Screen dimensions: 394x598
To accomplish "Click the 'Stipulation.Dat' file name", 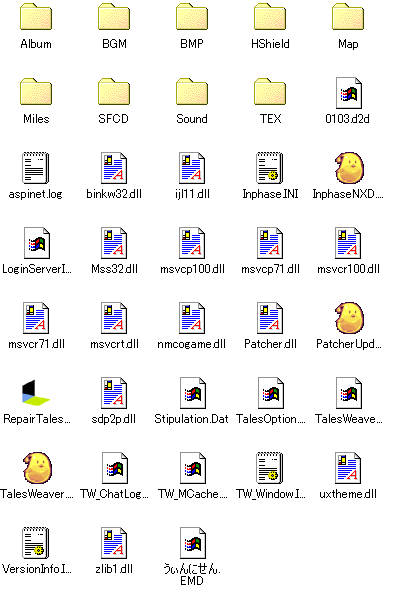I will tap(191, 419).
